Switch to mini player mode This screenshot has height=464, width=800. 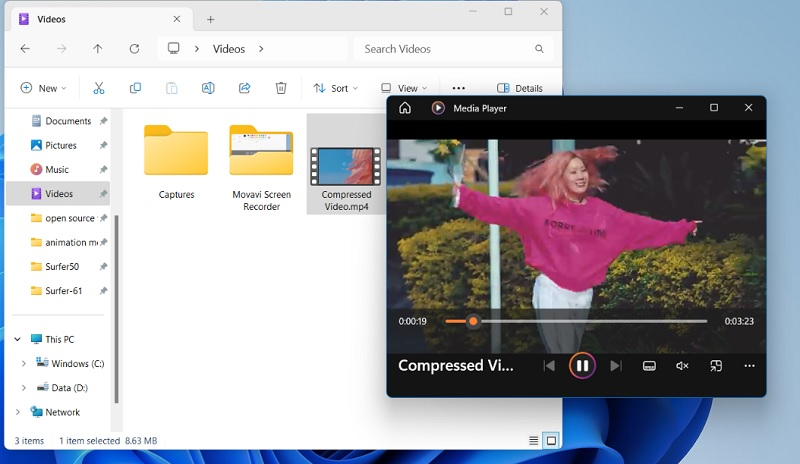click(716, 366)
